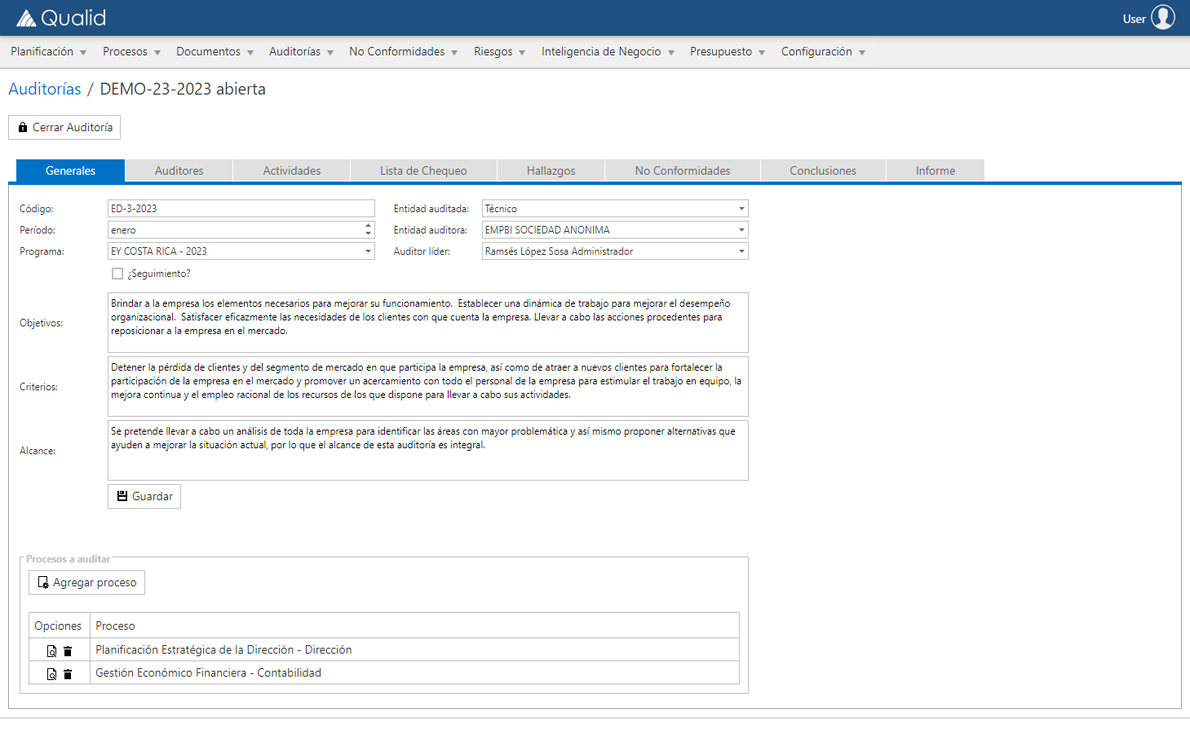
Task: Delete the Gestión Económico Financiera process
Action: [x=66, y=673]
